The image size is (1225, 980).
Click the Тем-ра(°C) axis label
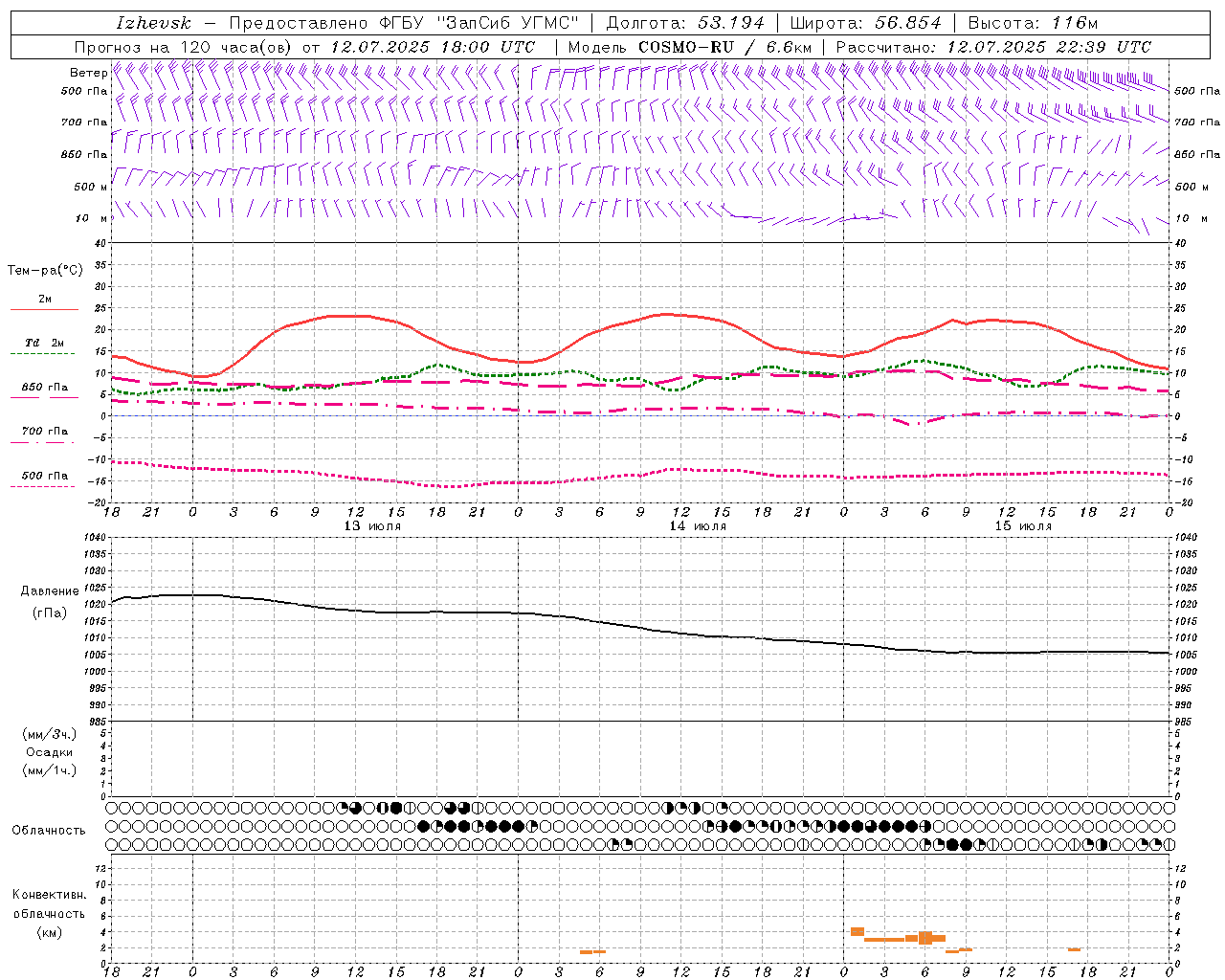[x=45, y=271]
